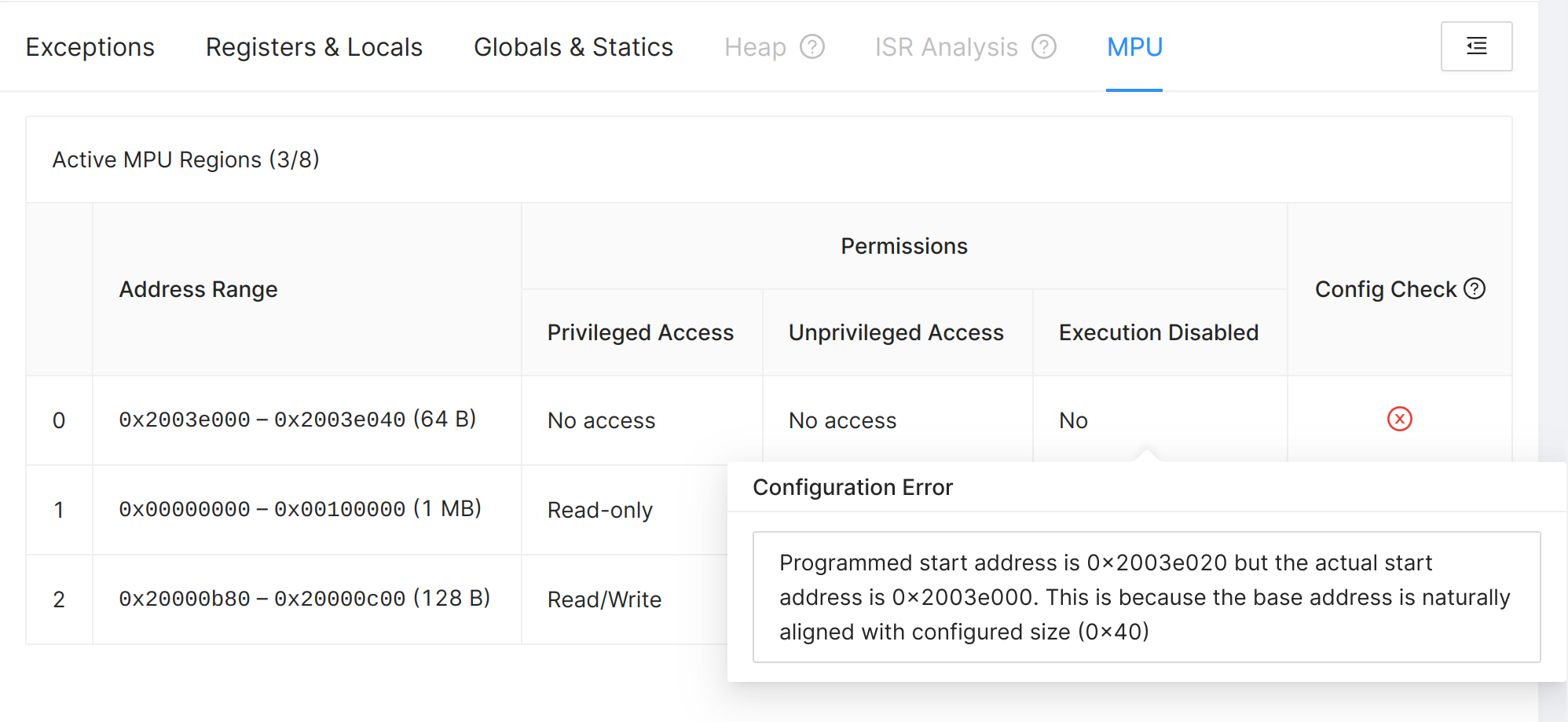Toggle the collapse panel menu button

pyautogui.click(x=1476, y=46)
